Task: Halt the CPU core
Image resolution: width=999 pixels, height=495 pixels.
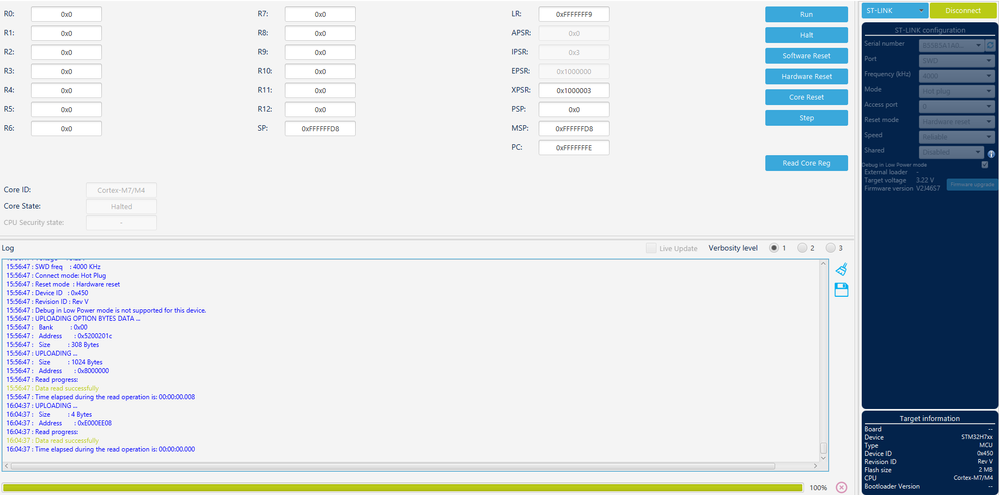Action: 806,35
